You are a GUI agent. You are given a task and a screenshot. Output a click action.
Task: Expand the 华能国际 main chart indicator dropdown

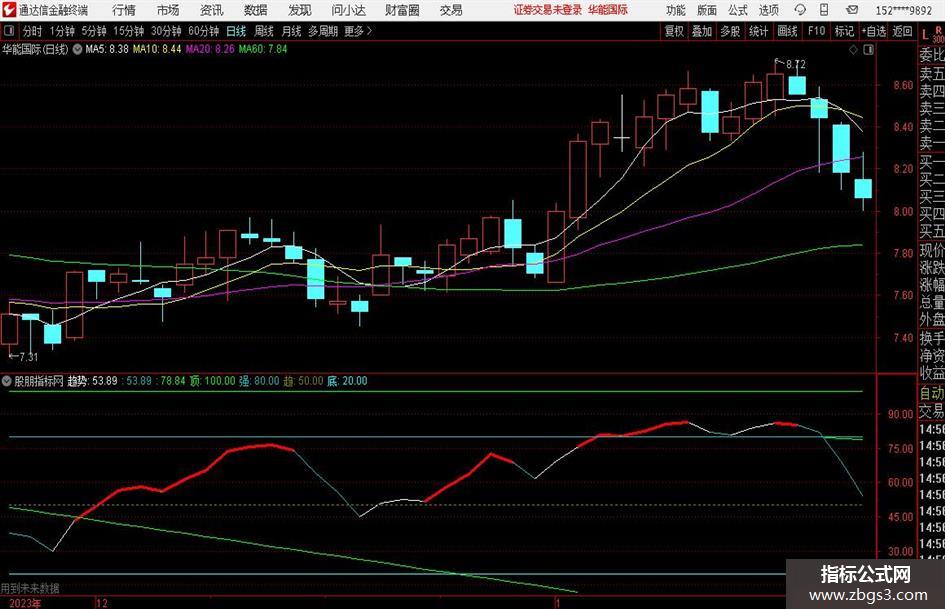coord(78,49)
